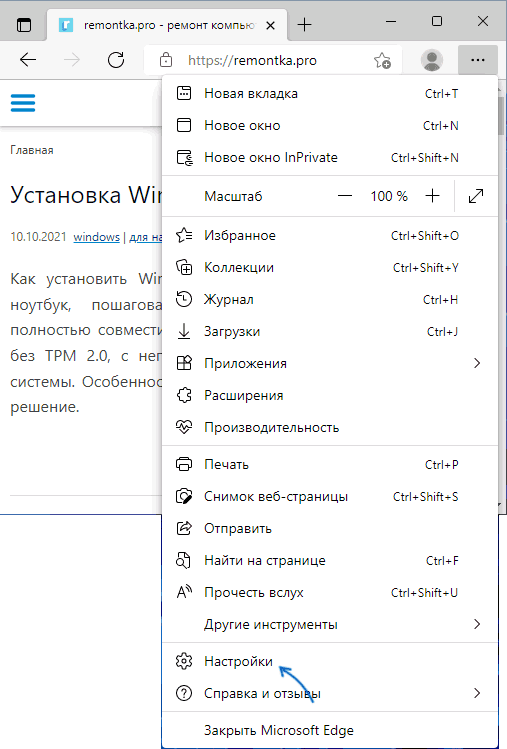Screen dimensions: 507x749
Task: Click the Downloads arrow icon
Action: [184, 332]
